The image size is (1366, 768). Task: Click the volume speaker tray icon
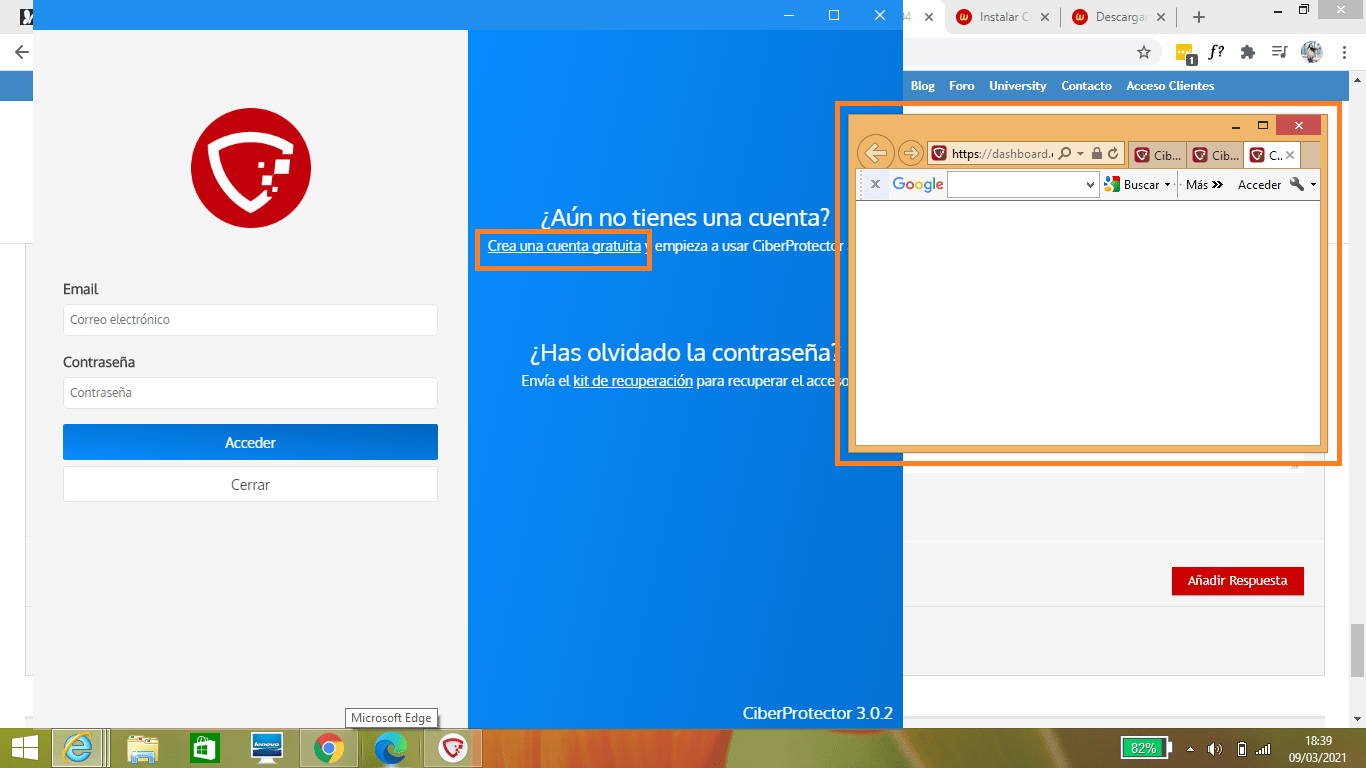(1215, 748)
